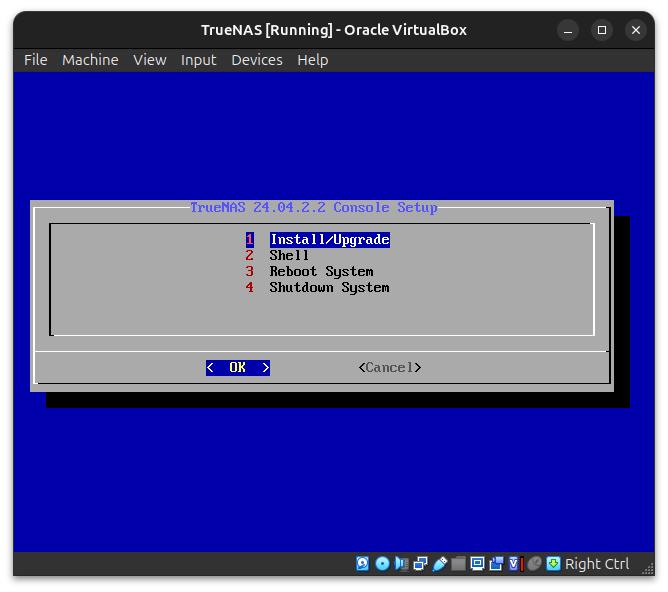The height and width of the screenshot is (592, 668).
Task: Click the USB devices icon
Action: tap(439, 564)
